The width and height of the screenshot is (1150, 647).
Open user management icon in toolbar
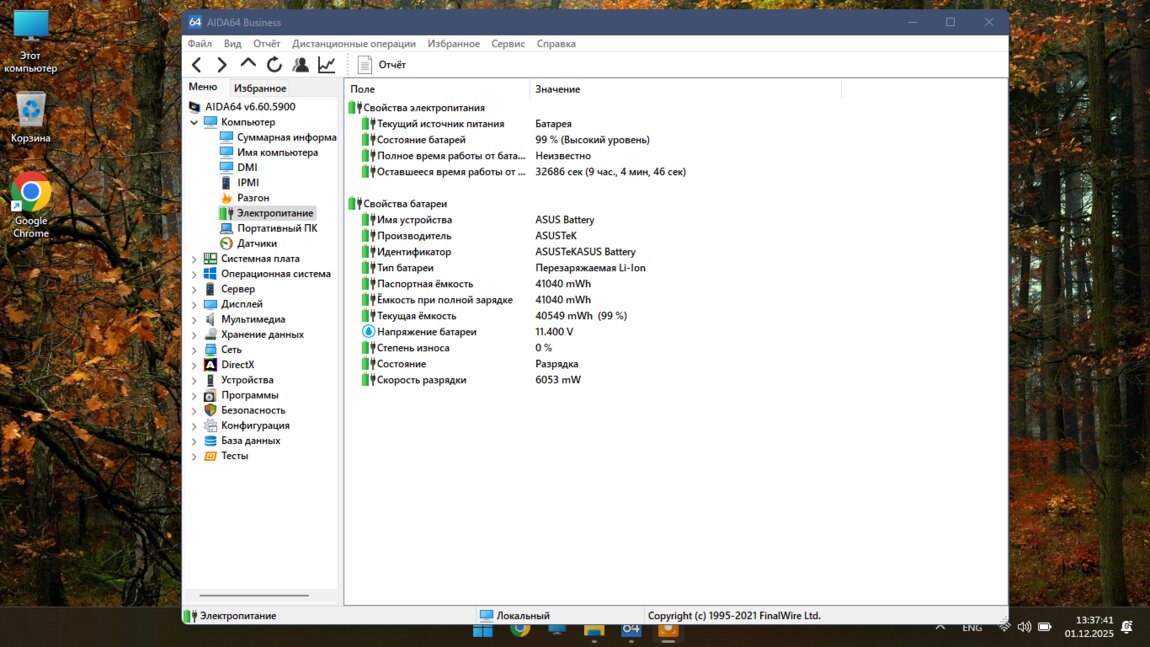pos(300,65)
